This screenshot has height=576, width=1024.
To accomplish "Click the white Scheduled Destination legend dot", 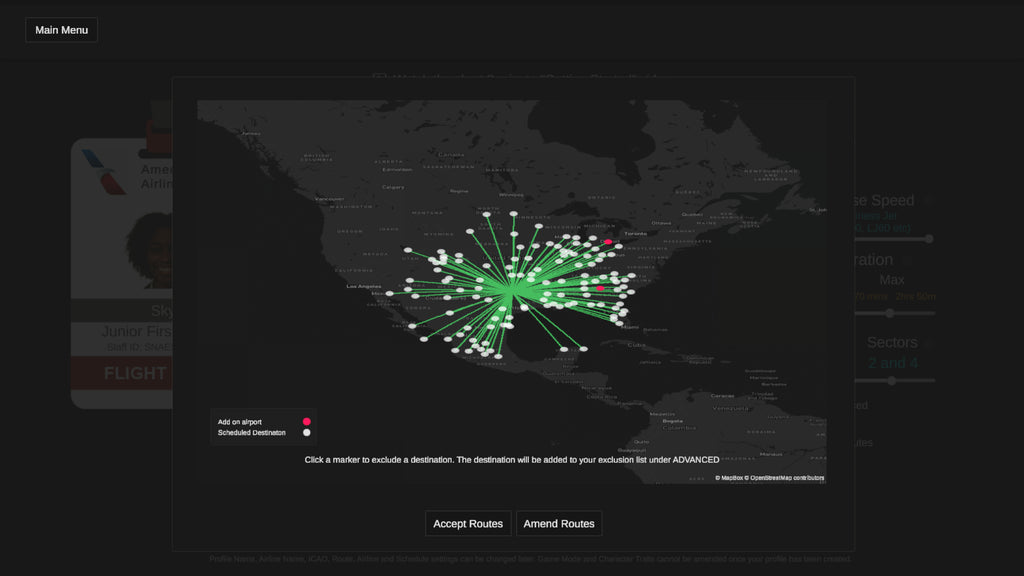I will point(307,433).
